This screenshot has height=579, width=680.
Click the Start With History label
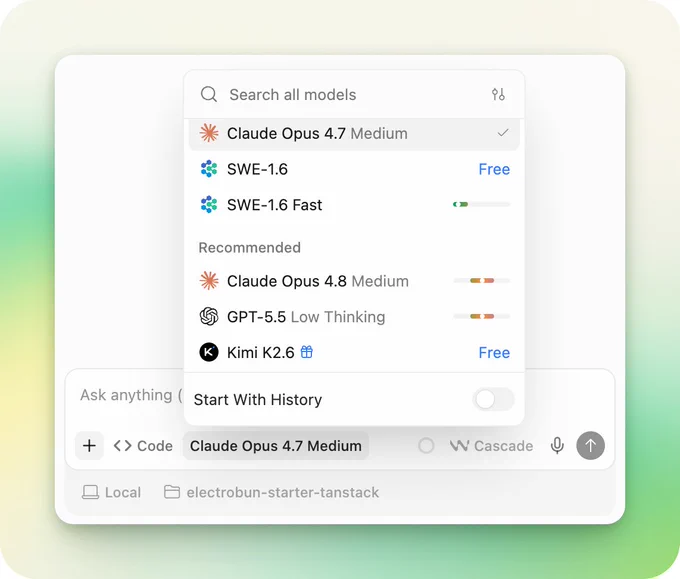point(258,399)
